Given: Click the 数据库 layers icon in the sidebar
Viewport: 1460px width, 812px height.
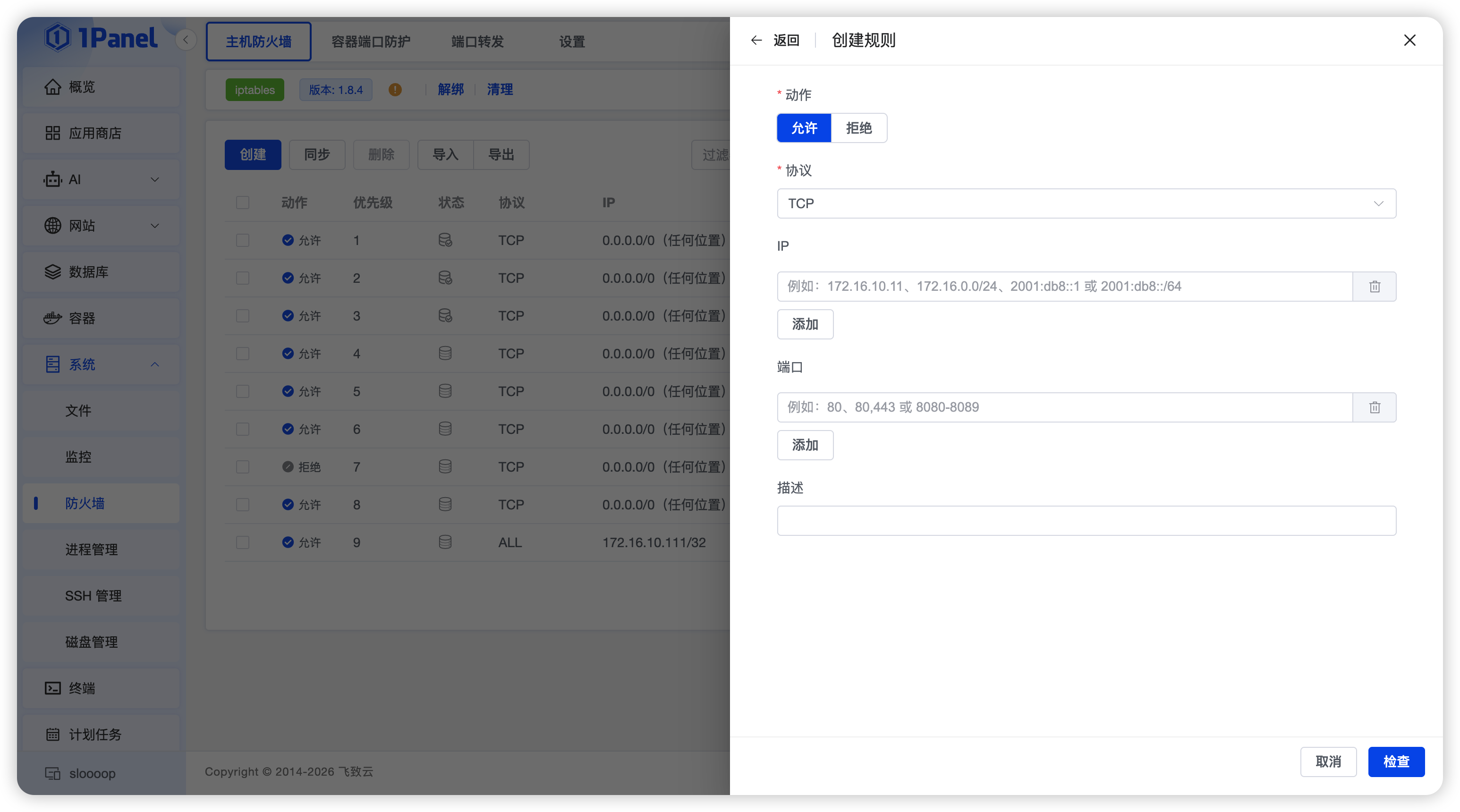Looking at the screenshot, I should point(53,272).
